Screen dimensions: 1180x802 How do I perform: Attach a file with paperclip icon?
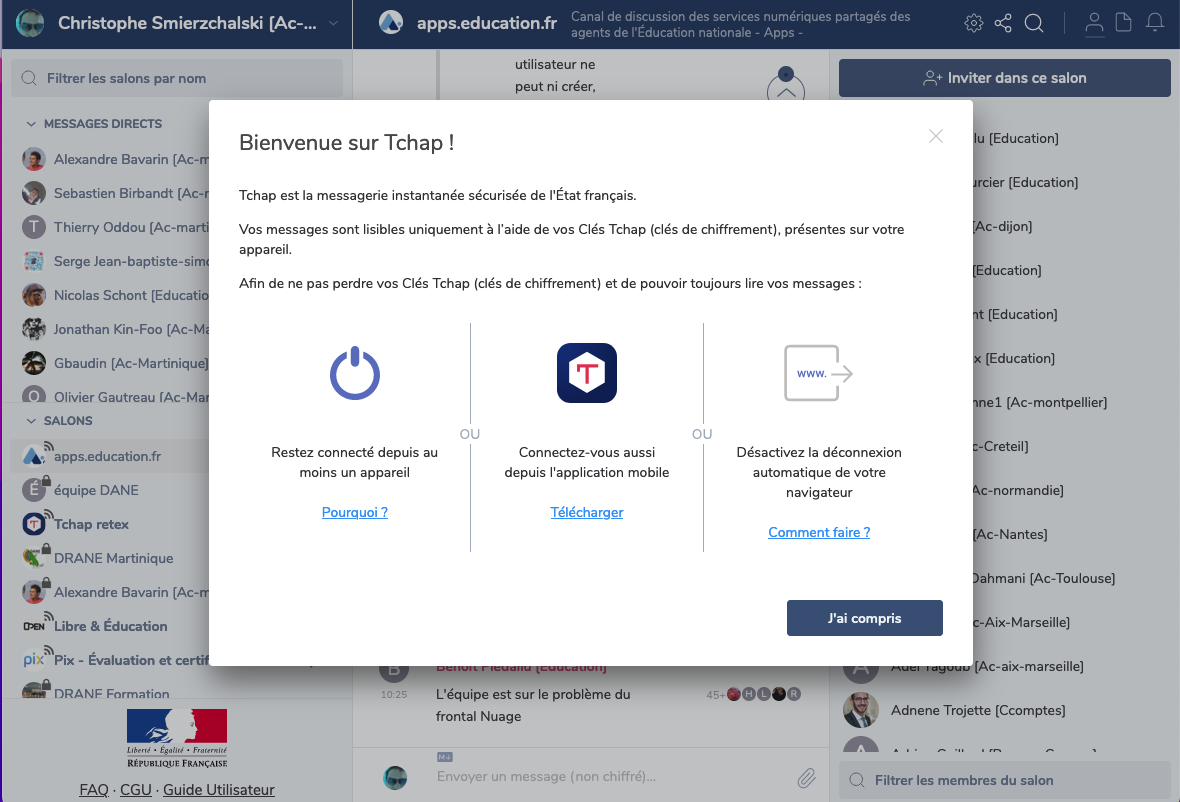coord(806,777)
